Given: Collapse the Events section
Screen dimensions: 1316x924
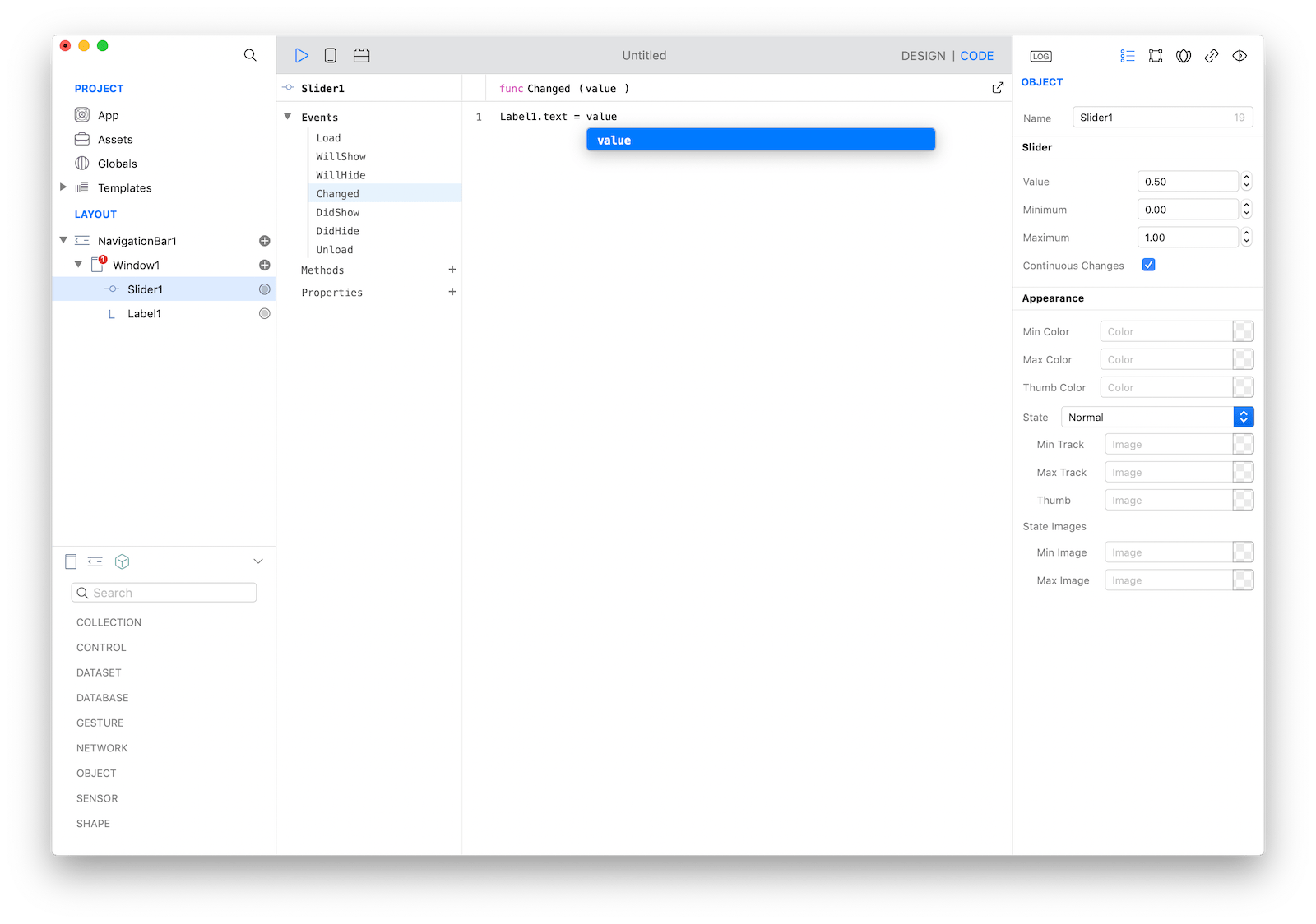Looking at the screenshot, I should (x=288, y=117).
